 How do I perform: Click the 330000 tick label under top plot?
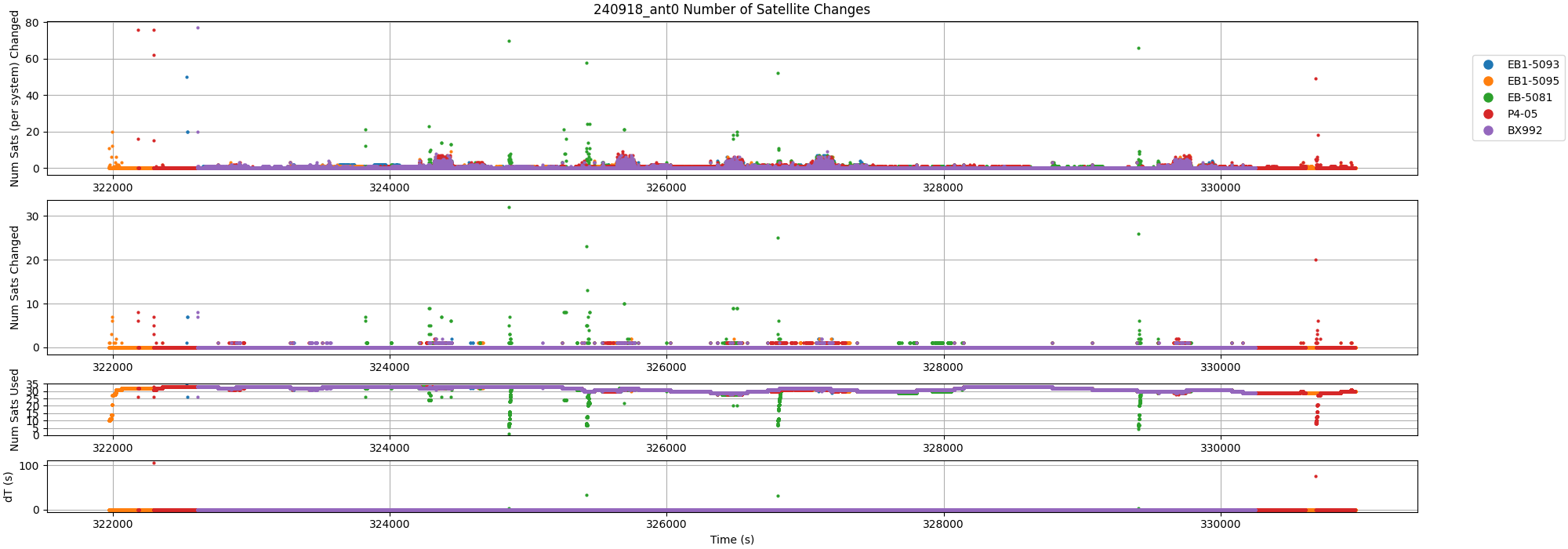tap(1220, 189)
